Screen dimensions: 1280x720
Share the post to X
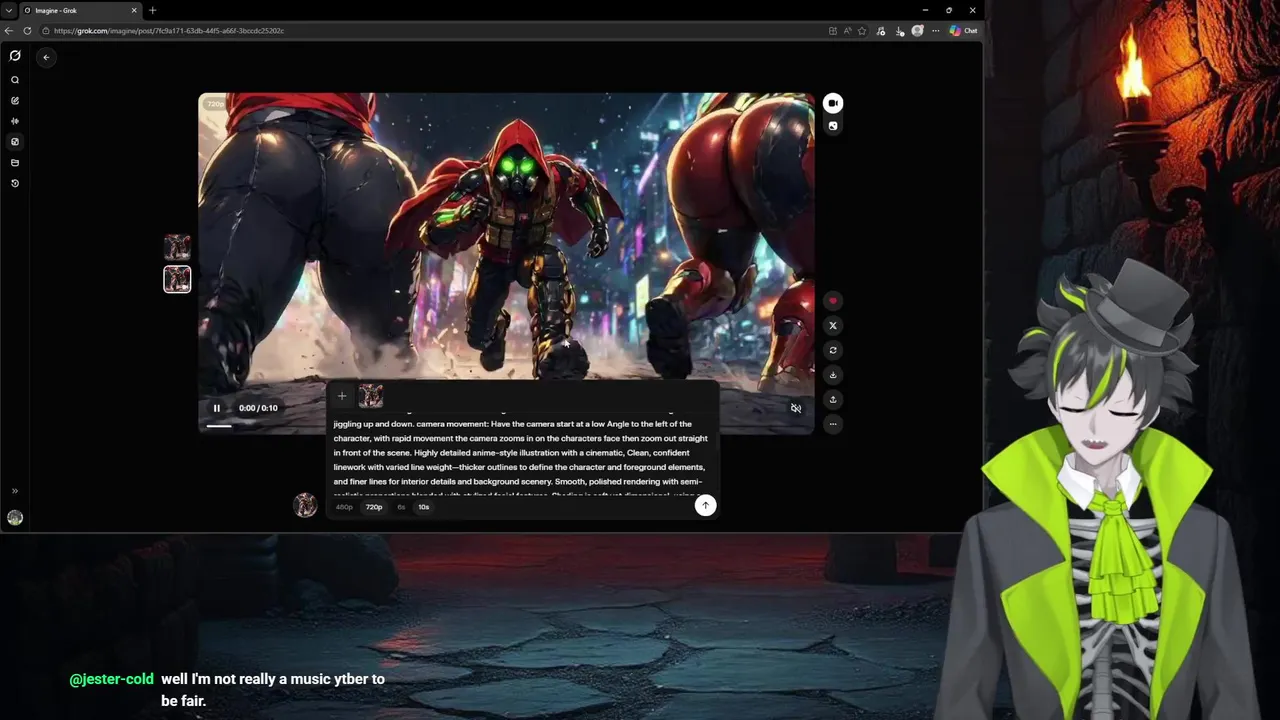pos(833,326)
